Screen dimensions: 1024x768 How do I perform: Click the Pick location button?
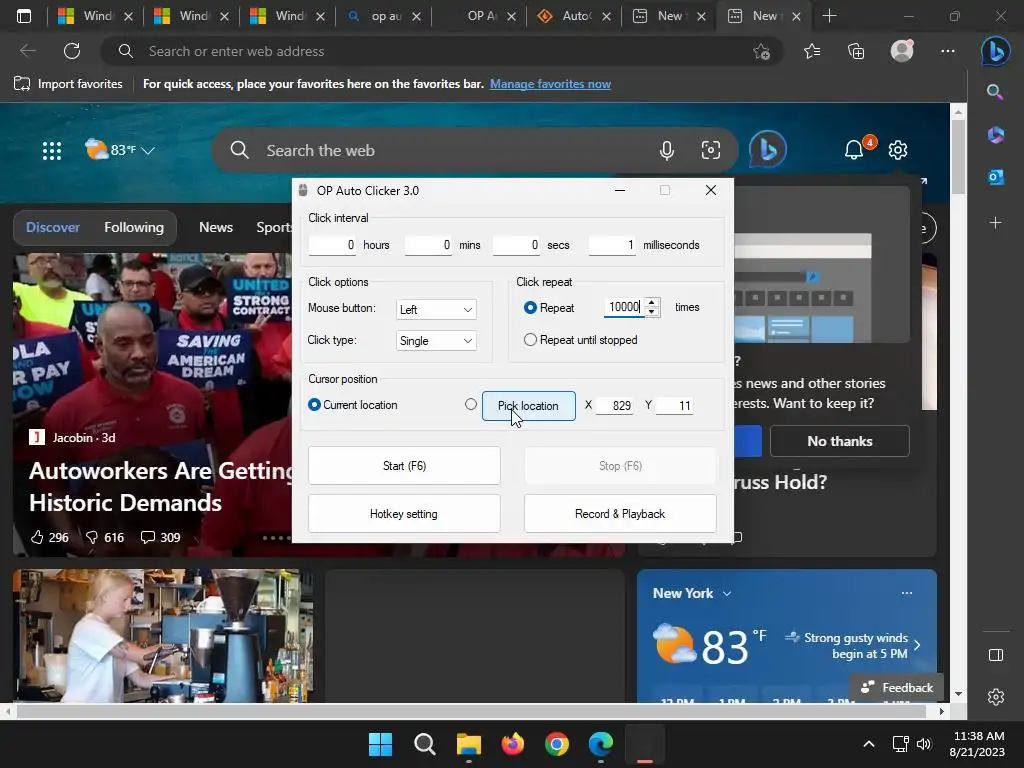coord(529,406)
